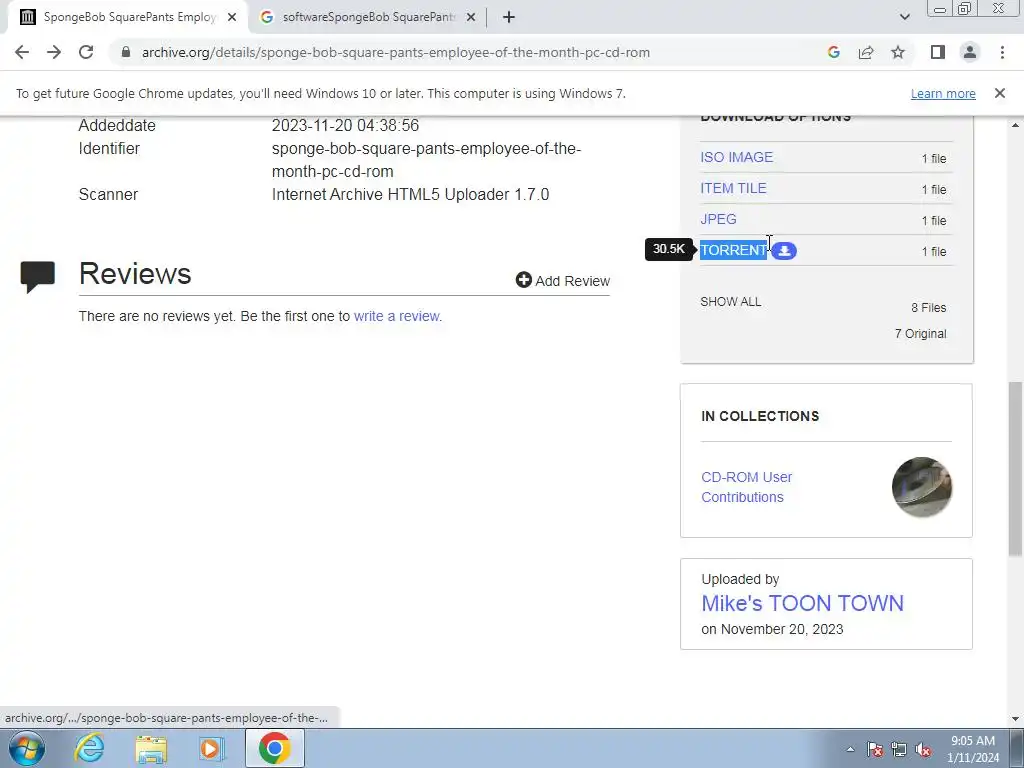Image resolution: width=1024 pixels, height=768 pixels.
Task: Click Learn more about Chrome updates
Action: point(943,93)
